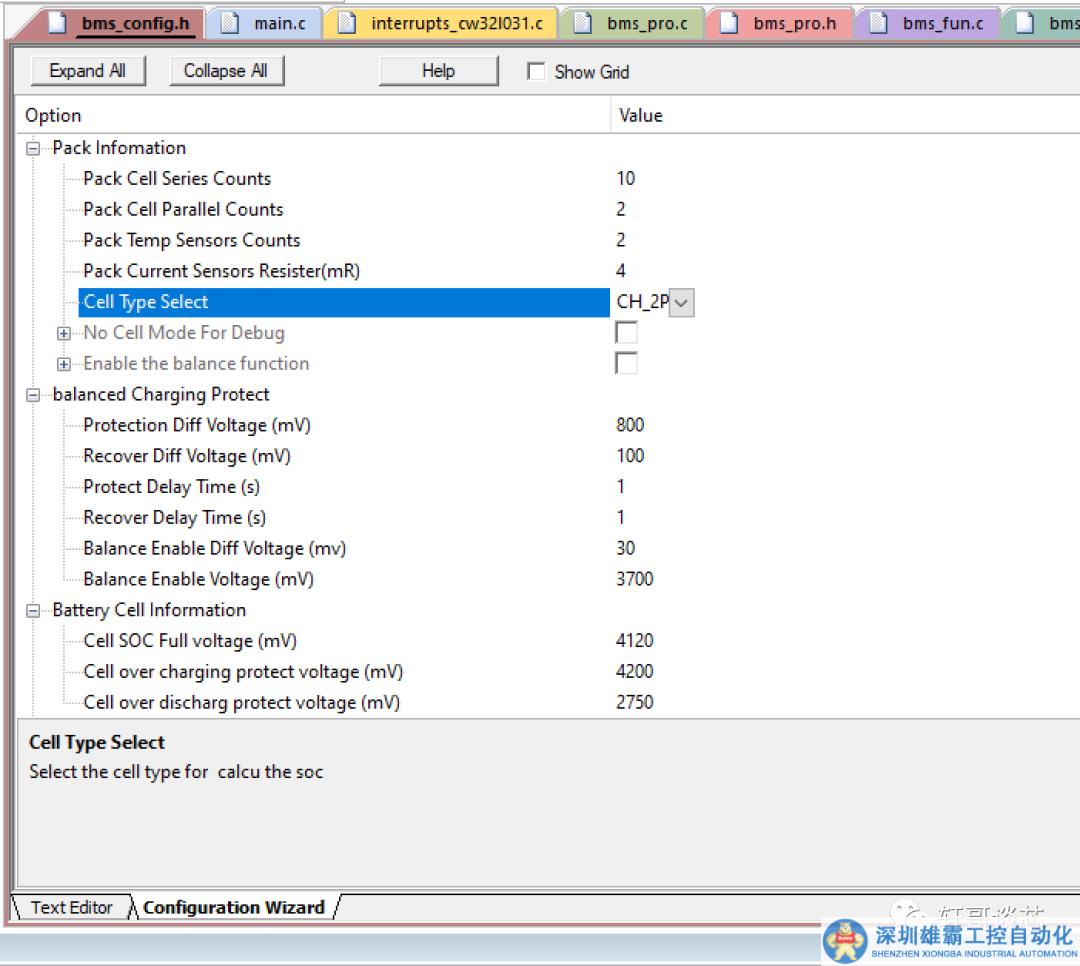The height and width of the screenshot is (966, 1080).
Task: Select the Configuration Wizard tab
Action: point(234,908)
